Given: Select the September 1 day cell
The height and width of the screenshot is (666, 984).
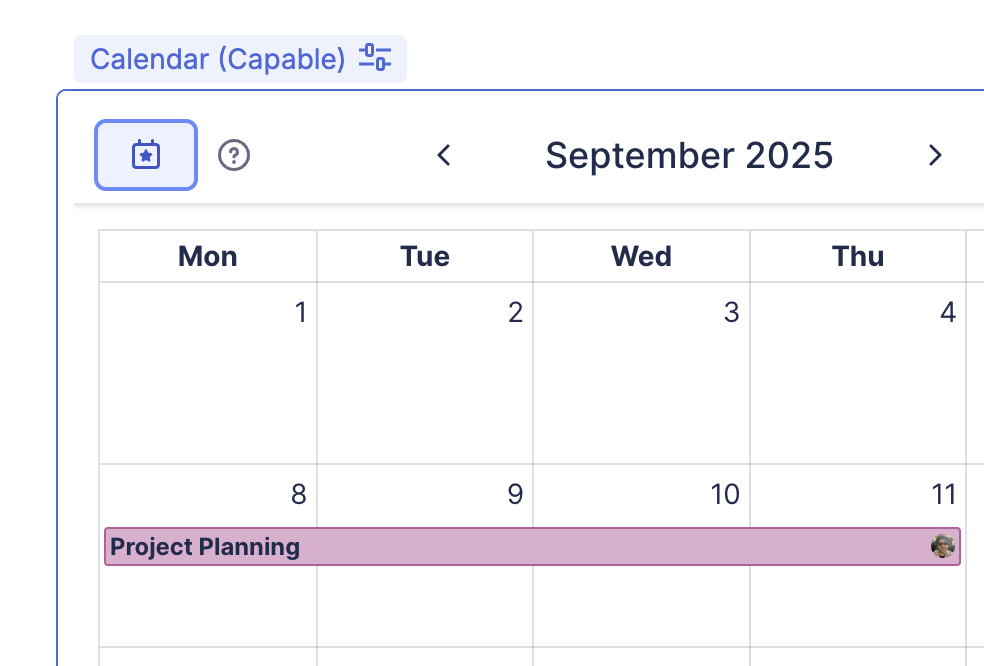Looking at the screenshot, I should point(207,380).
